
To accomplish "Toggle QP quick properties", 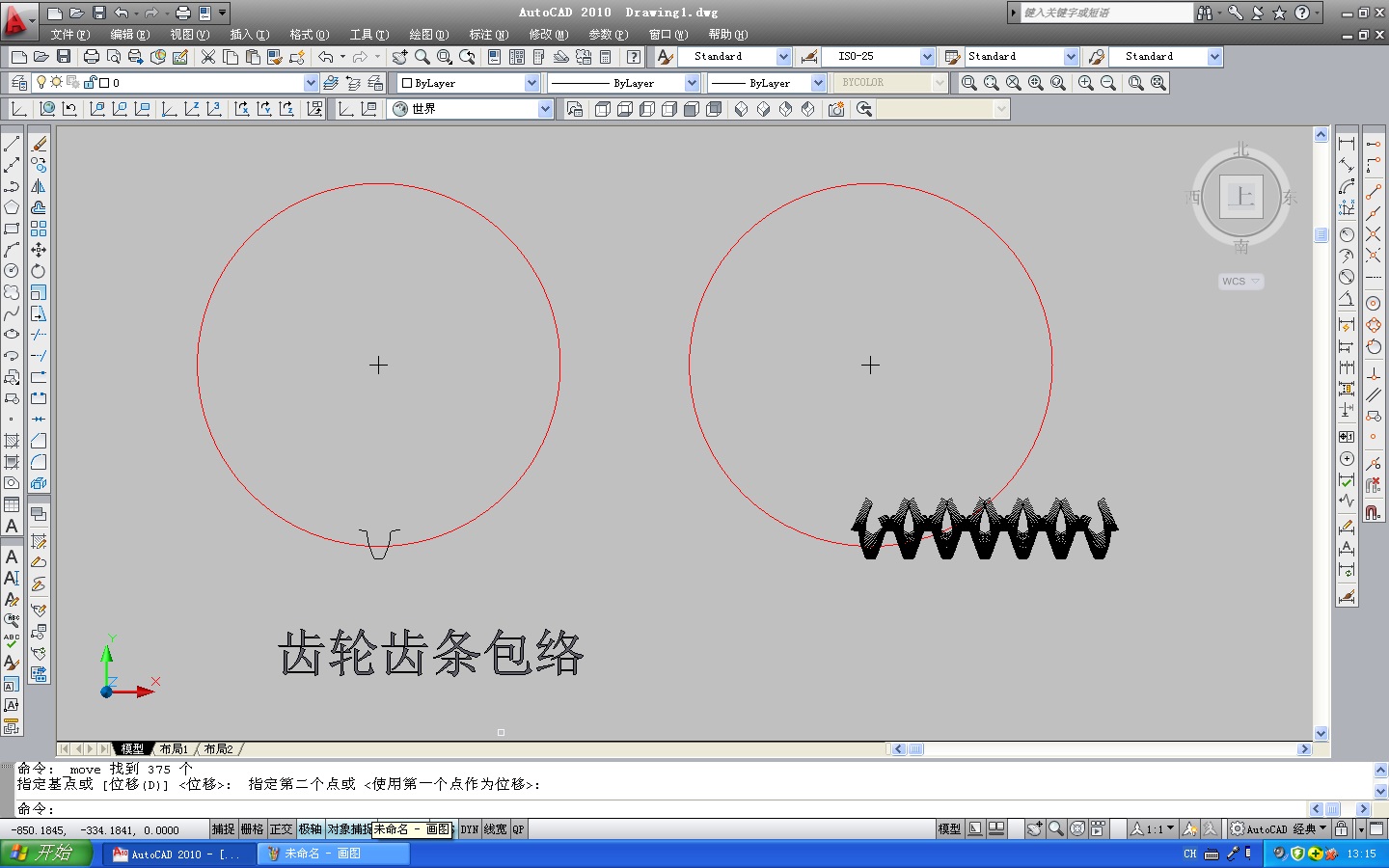I will pos(518,829).
